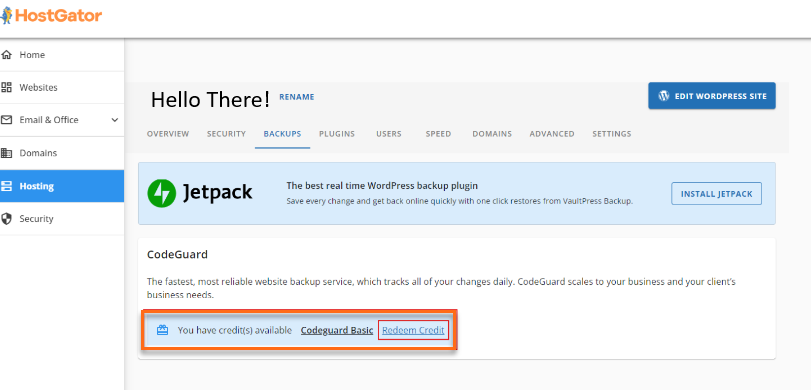Click 'You have credit(s) available' text
This screenshot has height=390, width=811.
235,330
